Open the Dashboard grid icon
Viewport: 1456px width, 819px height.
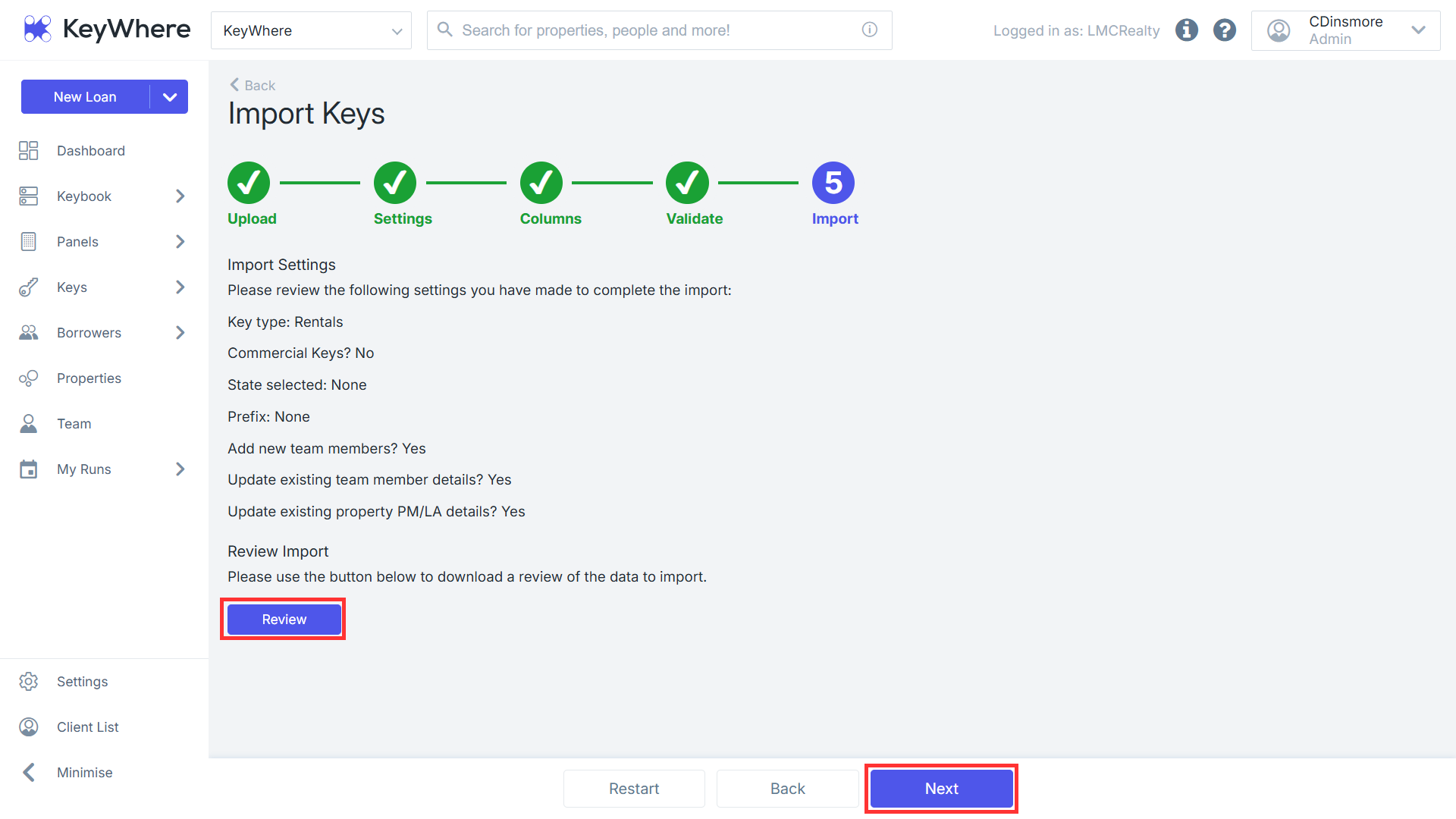28,151
